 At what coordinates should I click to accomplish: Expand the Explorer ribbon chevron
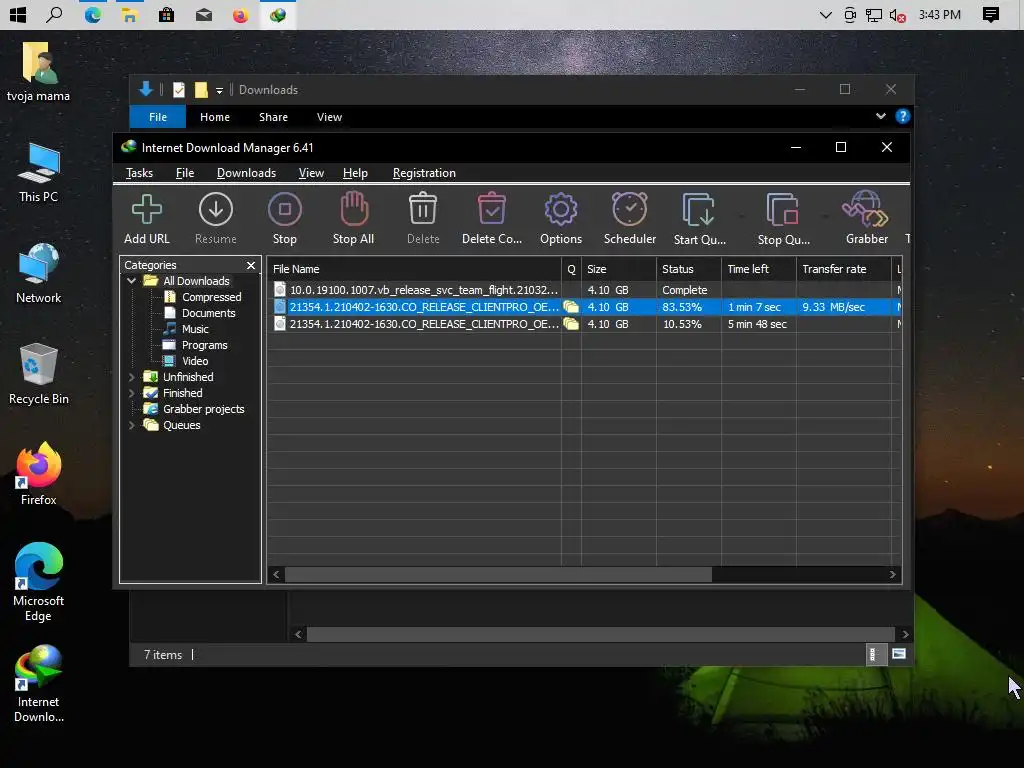880,116
